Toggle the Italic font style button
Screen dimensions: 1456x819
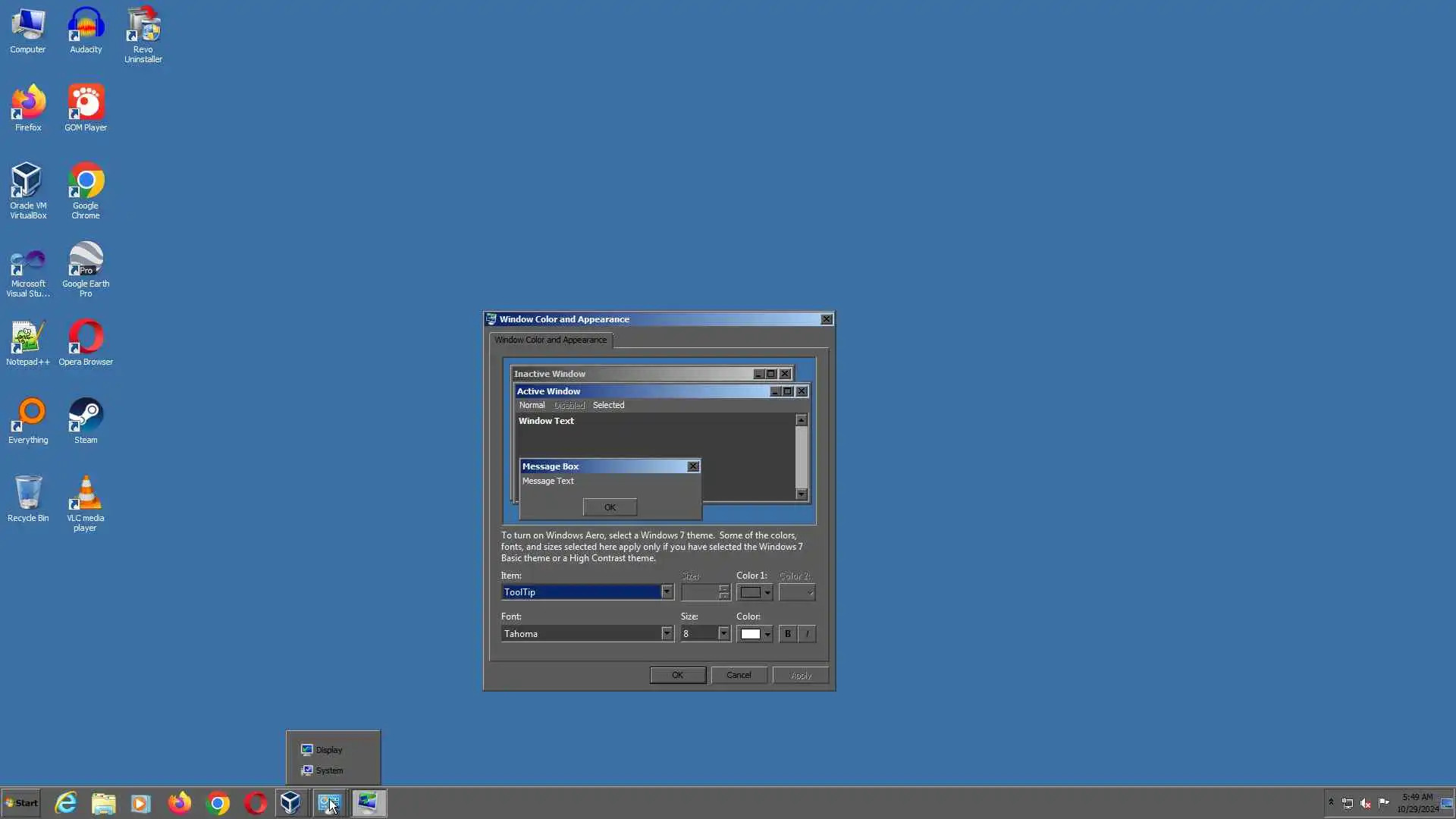[x=807, y=634]
